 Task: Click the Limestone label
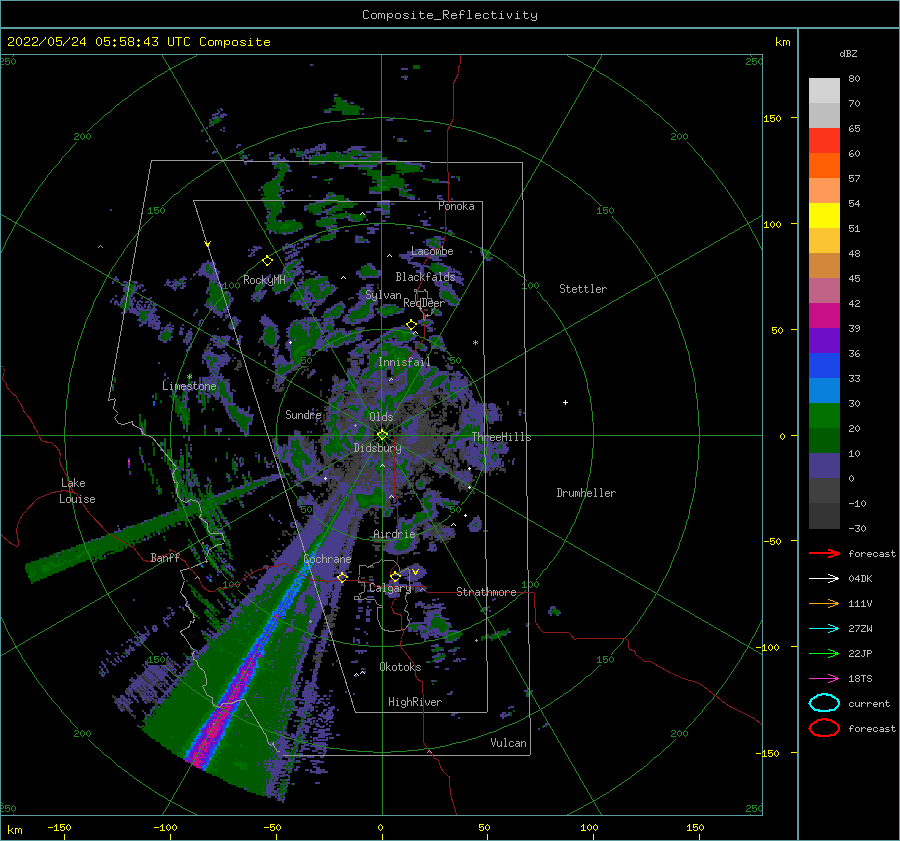point(189,386)
